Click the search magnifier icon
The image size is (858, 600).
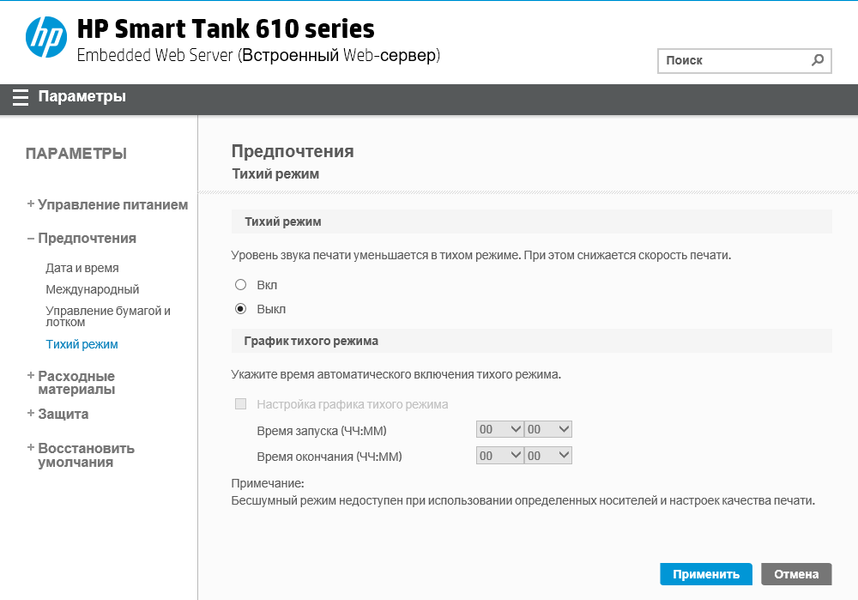[818, 60]
